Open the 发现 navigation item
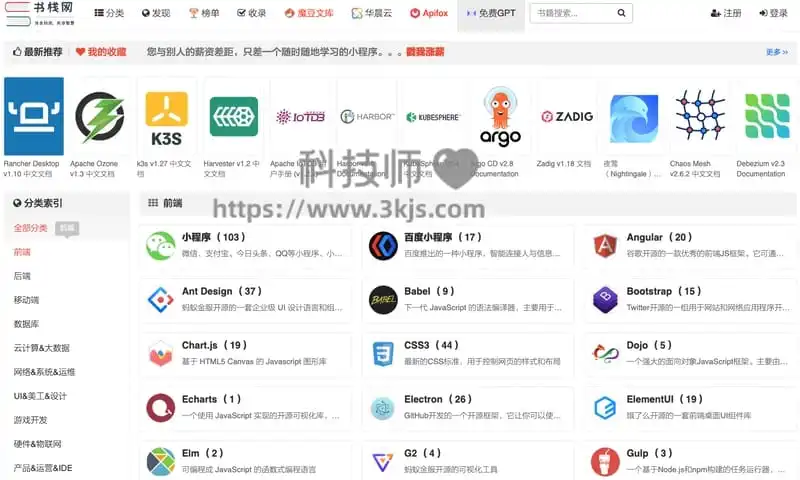The width and height of the screenshot is (800, 480). (x=156, y=13)
